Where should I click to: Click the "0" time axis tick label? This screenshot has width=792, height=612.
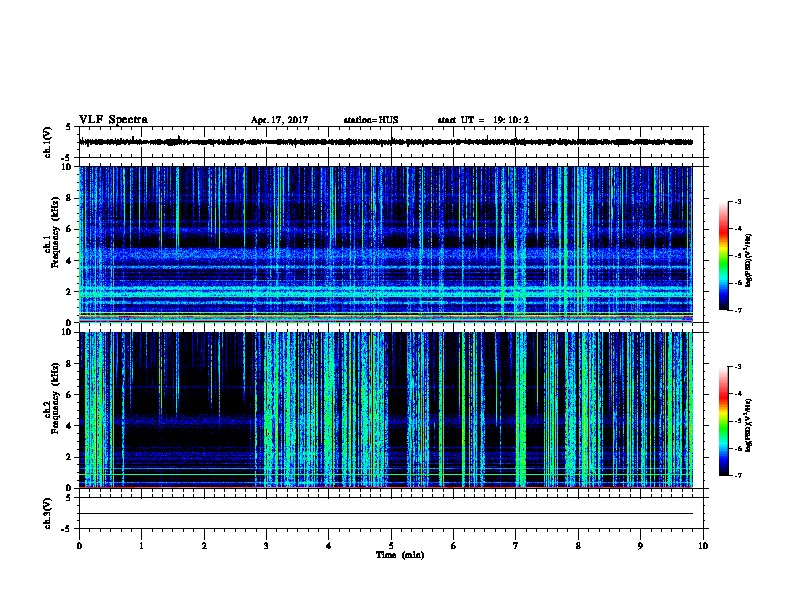point(79,546)
